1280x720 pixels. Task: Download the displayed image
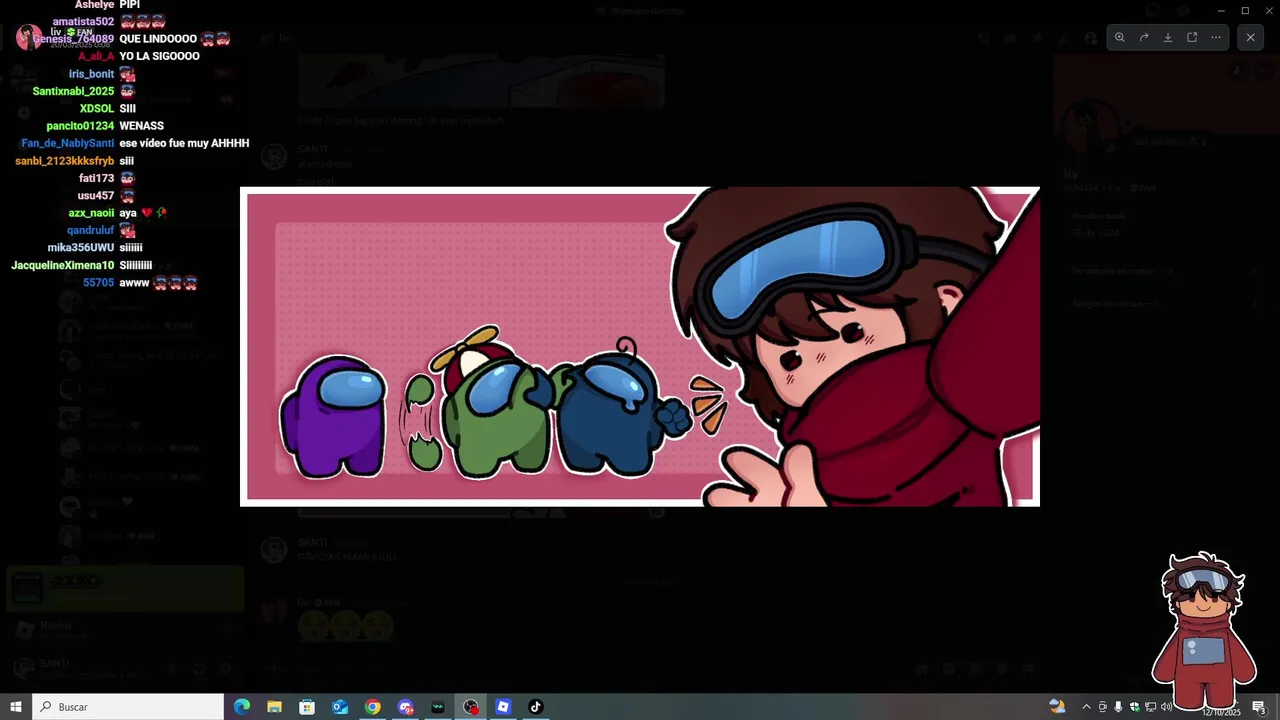point(1168,37)
